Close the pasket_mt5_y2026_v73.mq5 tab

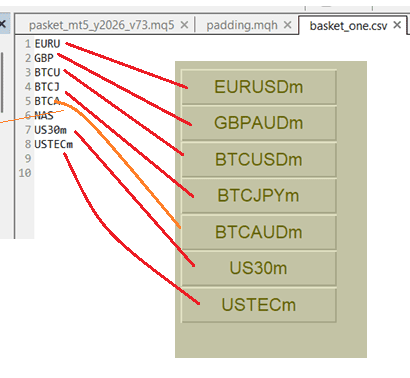click(184, 25)
